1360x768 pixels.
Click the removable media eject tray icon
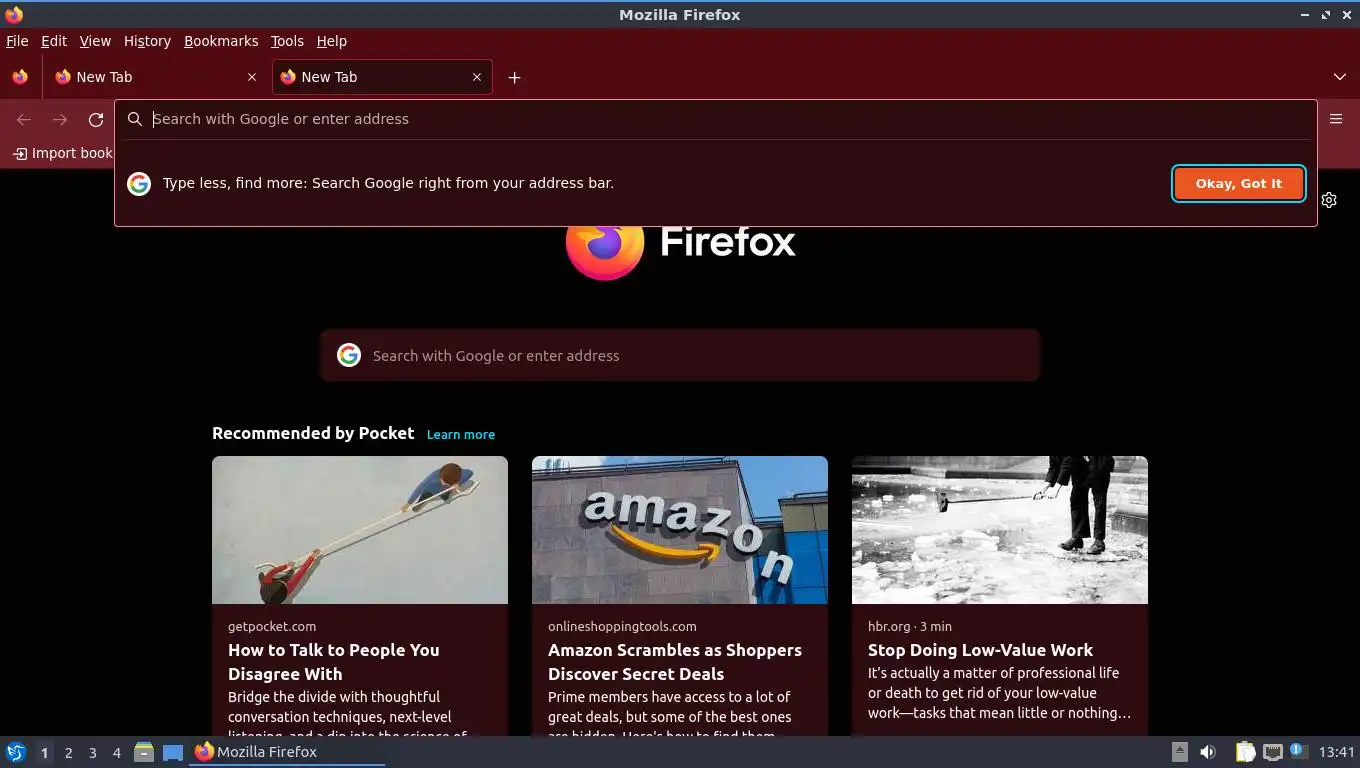[1180, 752]
